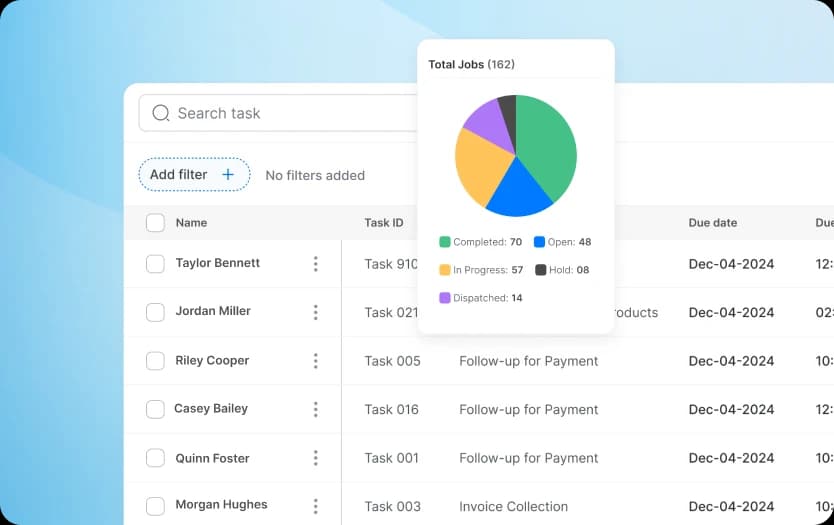Click the In Progress: 57 legend label
The height and width of the screenshot is (525, 834).
pyautogui.click(x=488, y=270)
